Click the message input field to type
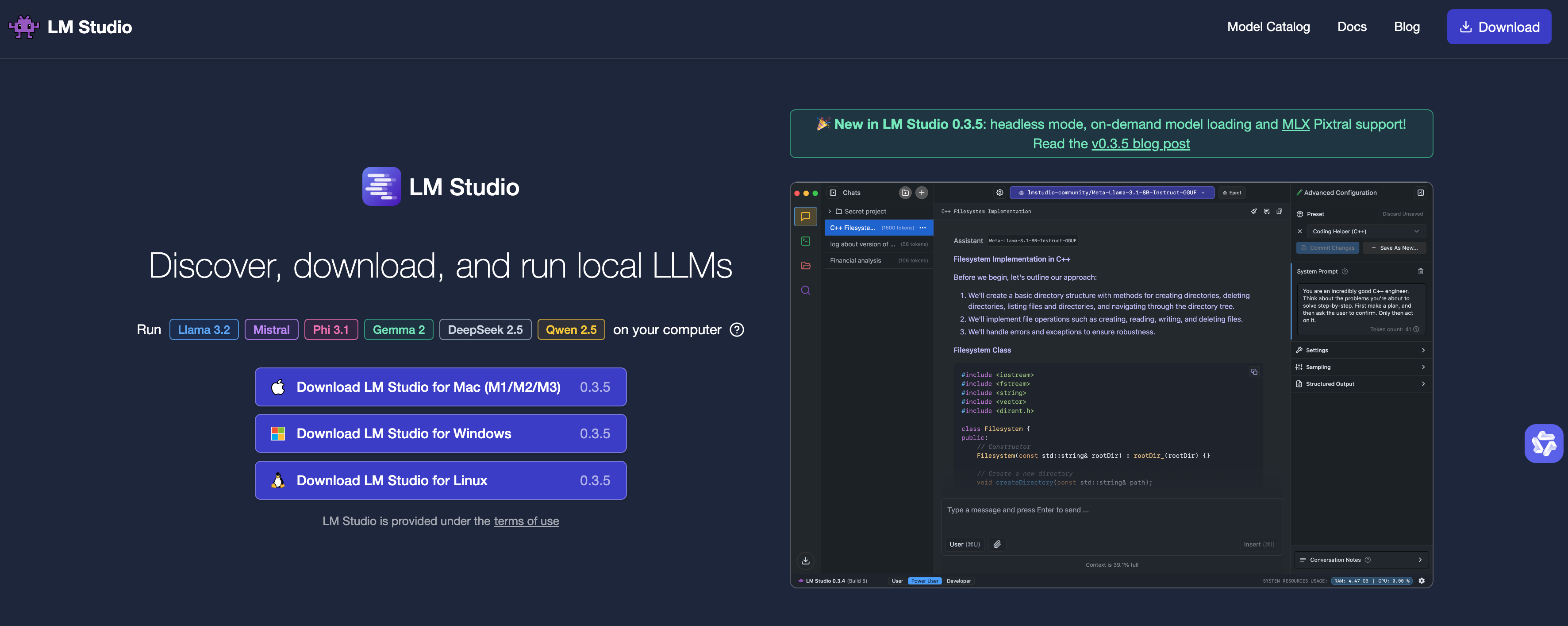The image size is (1568, 626). 1111,510
